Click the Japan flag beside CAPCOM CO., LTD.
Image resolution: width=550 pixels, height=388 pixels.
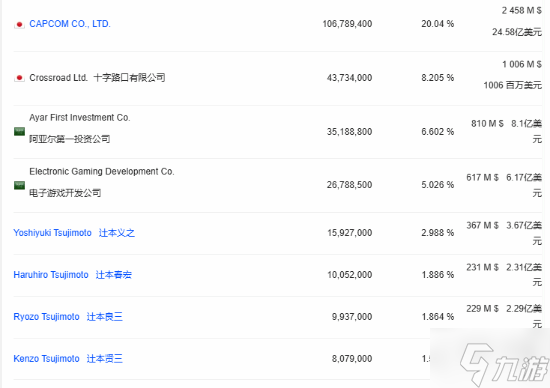coord(19,25)
